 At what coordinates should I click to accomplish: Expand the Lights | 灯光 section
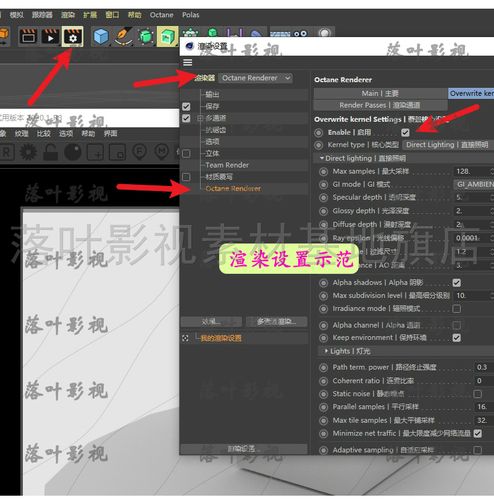pos(326,351)
